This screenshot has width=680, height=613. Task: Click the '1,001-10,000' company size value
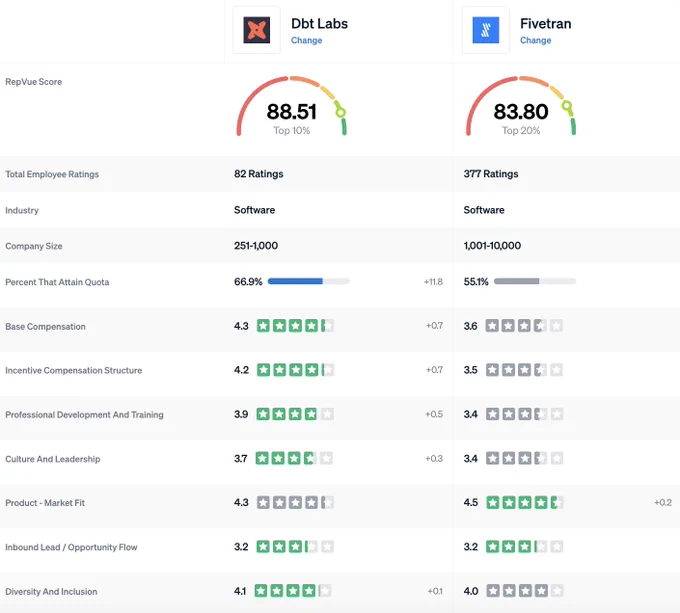click(x=492, y=246)
